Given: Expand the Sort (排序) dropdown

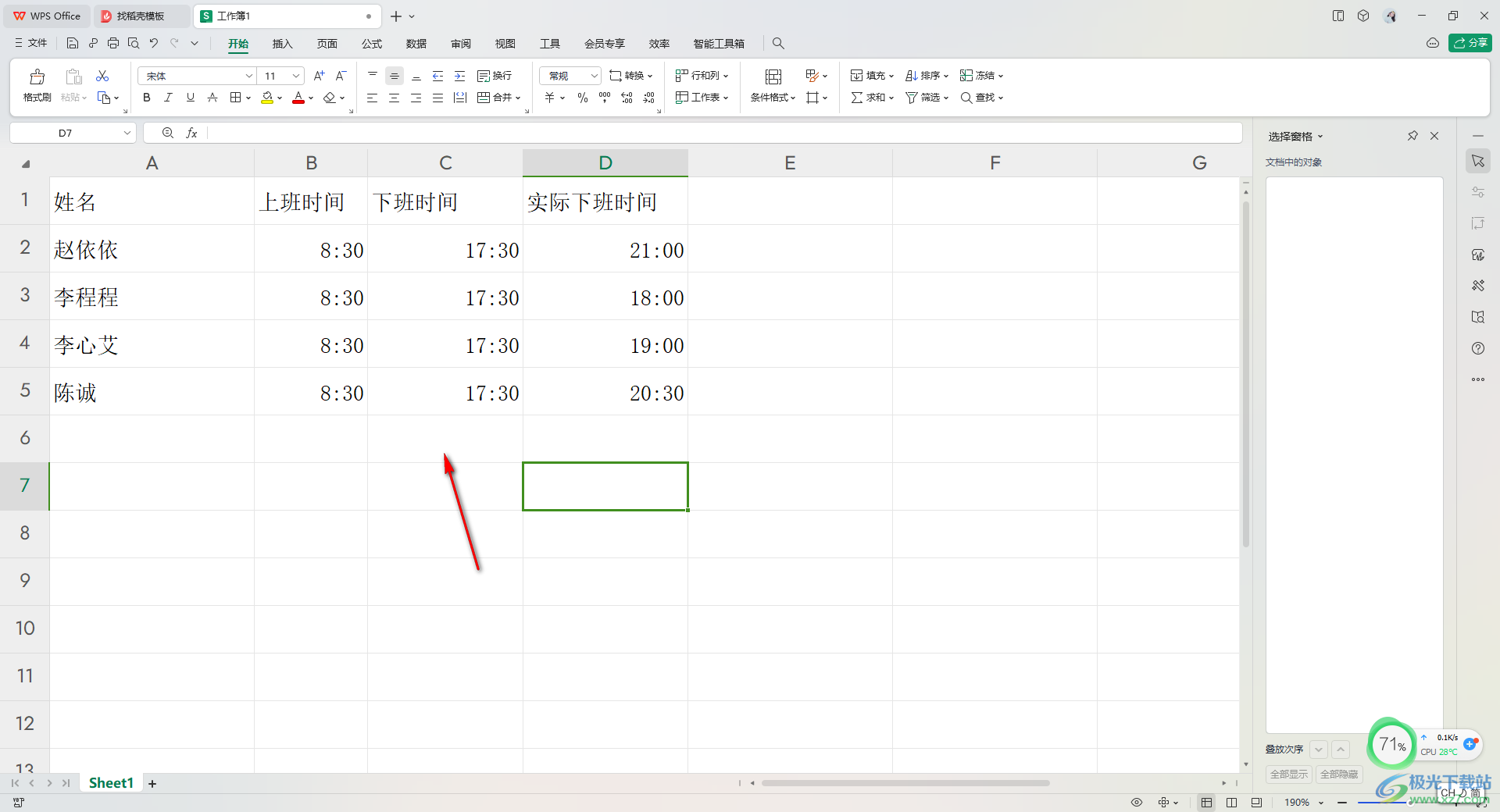Looking at the screenshot, I should [946, 77].
